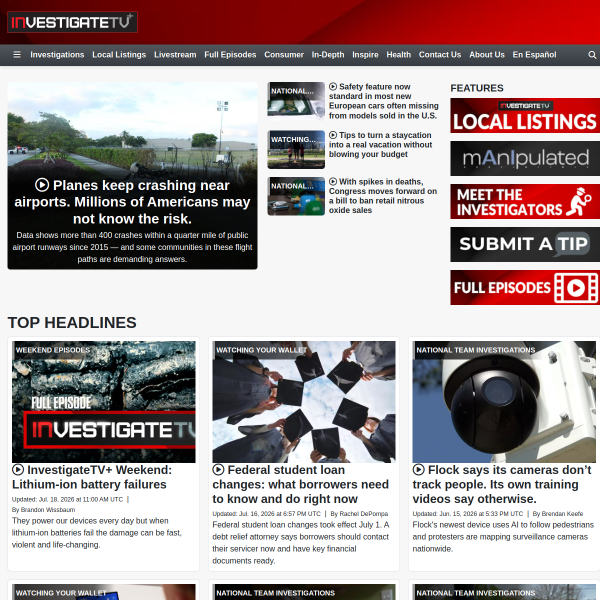The height and width of the screenshot is (600, 600).
Task: Click play icon beside Lithium-ion battery headline
Action: pos(18,470)
